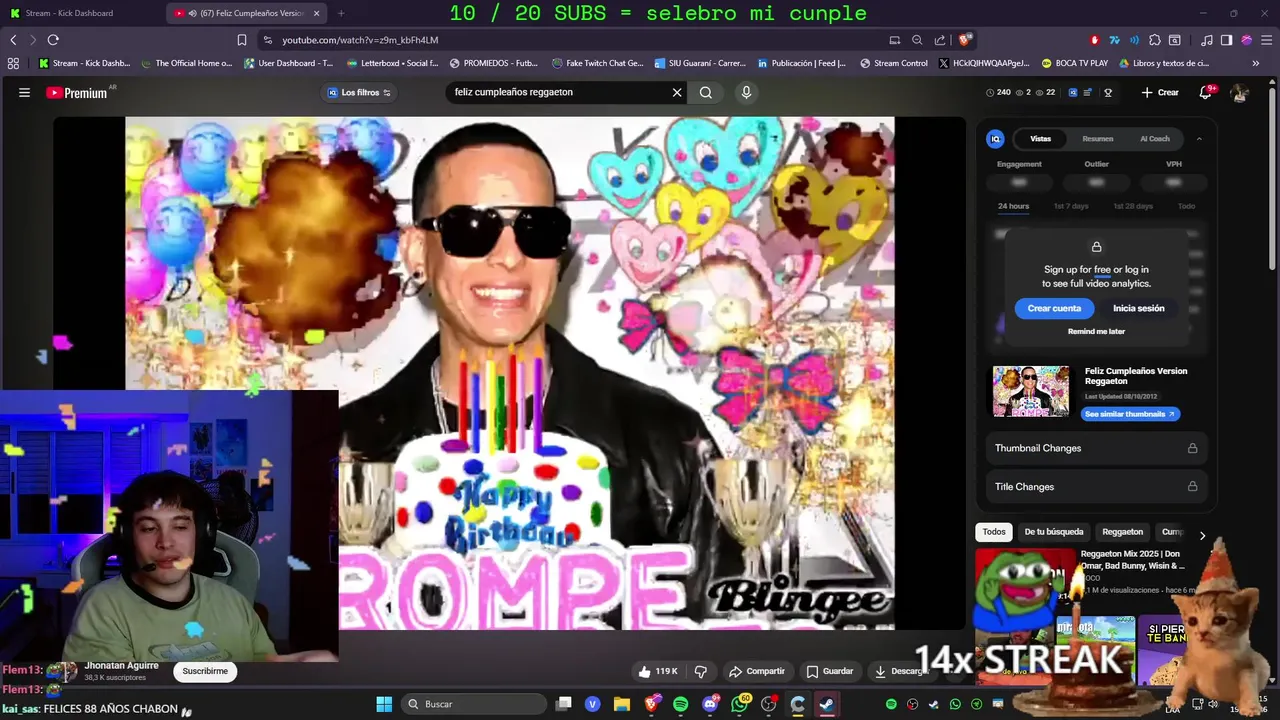Viewport: 1280px width, 720px height.
Task: Select the 1st 28 days range
Action: (1133, 206)
